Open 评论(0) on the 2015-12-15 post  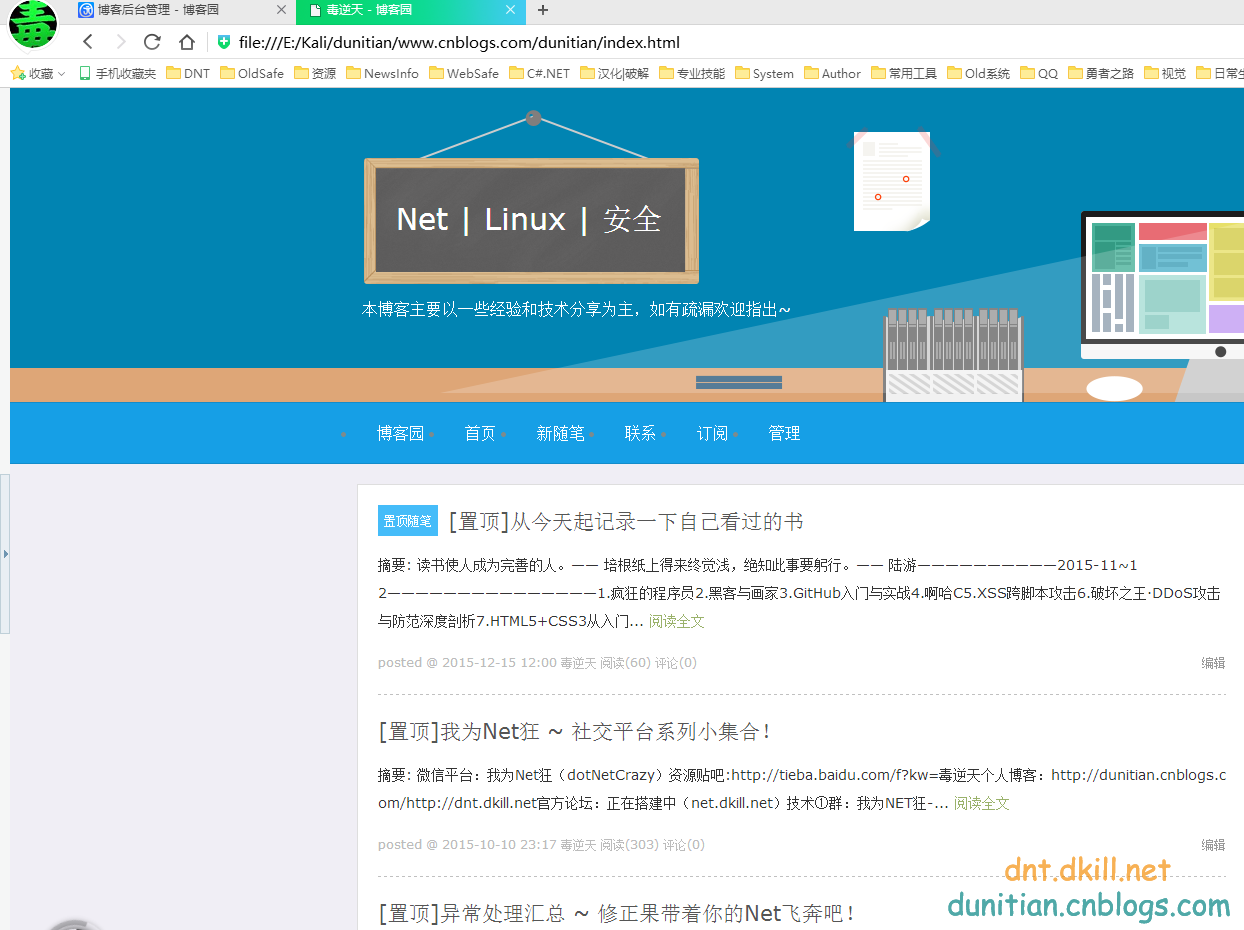(676, 662)
